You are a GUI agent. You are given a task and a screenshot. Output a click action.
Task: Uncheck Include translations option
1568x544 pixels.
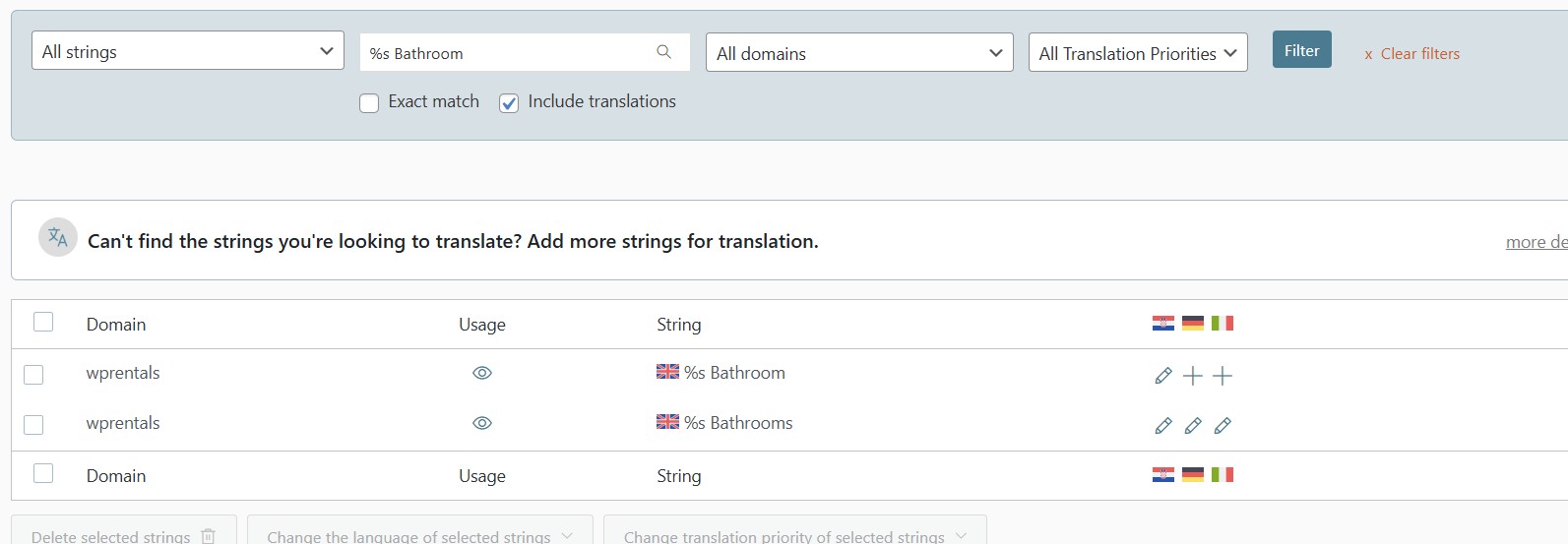[509, 103]
